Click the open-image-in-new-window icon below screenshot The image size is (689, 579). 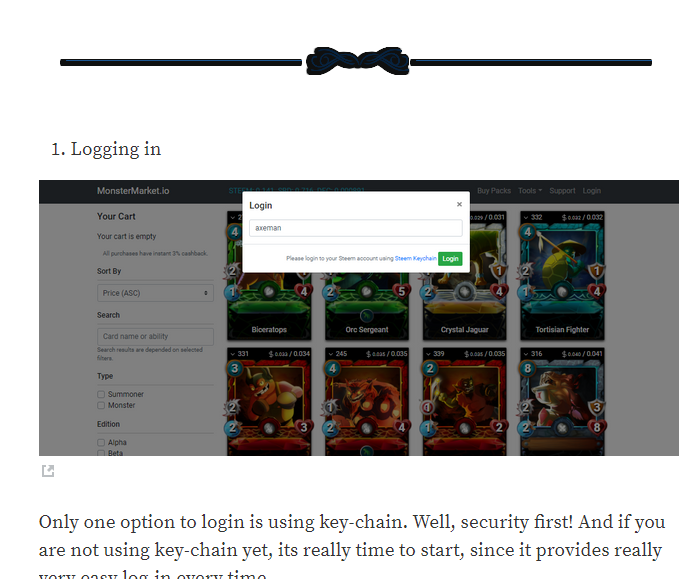(48, 471)
